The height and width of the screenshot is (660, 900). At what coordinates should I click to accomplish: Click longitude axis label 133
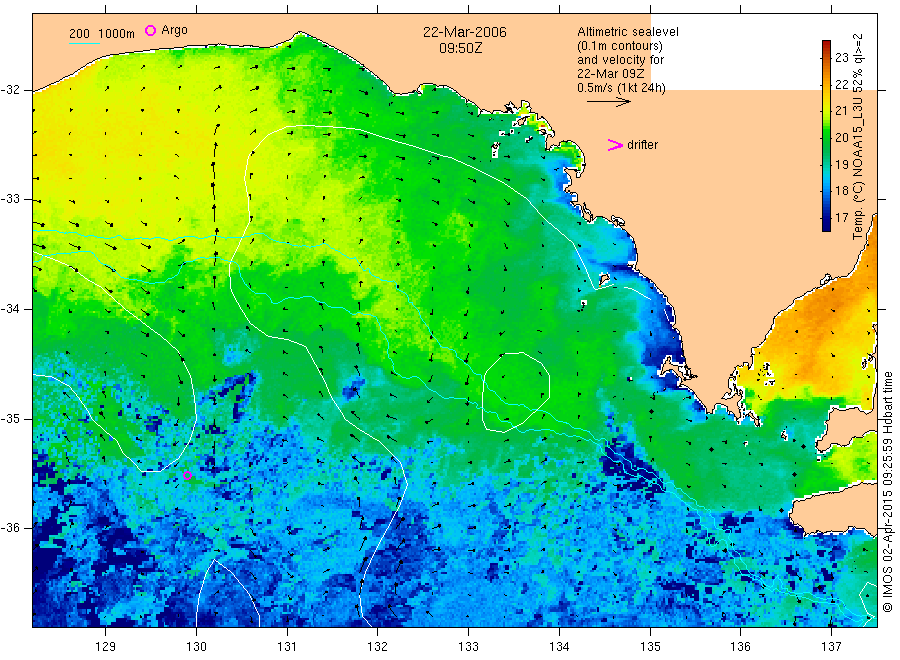click(468, 646)
